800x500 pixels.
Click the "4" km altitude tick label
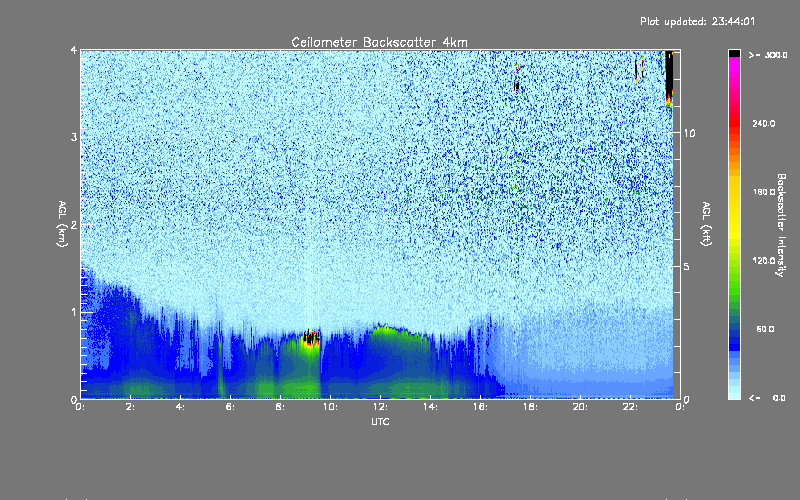[x=74, y=50]
